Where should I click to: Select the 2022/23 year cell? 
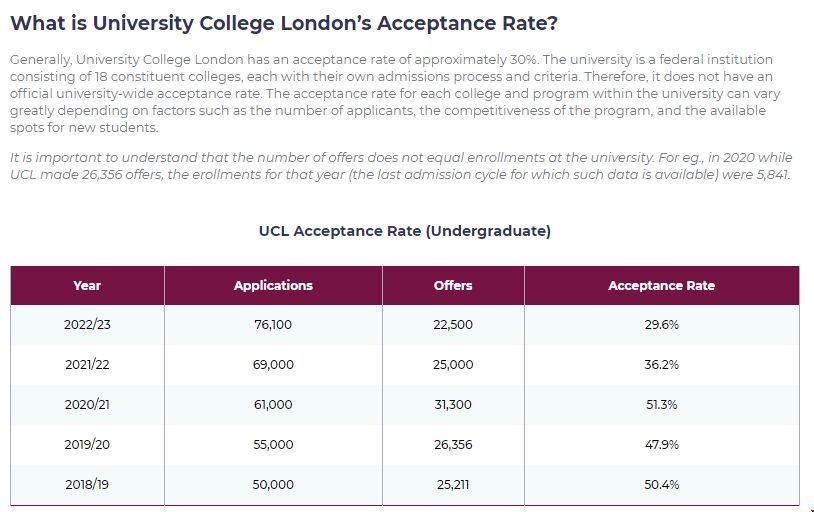(x=87, y=325)
